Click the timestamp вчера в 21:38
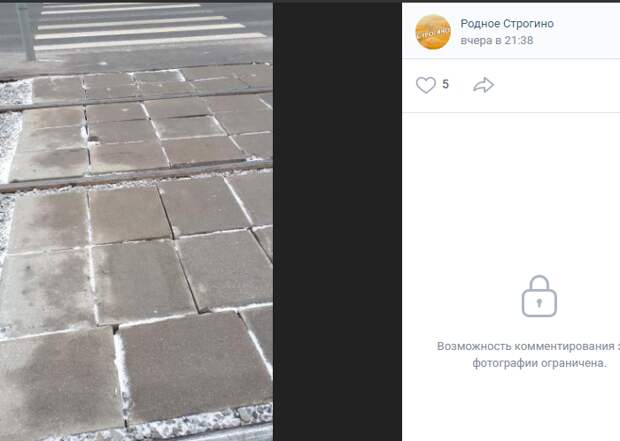 tap(497, 40)
